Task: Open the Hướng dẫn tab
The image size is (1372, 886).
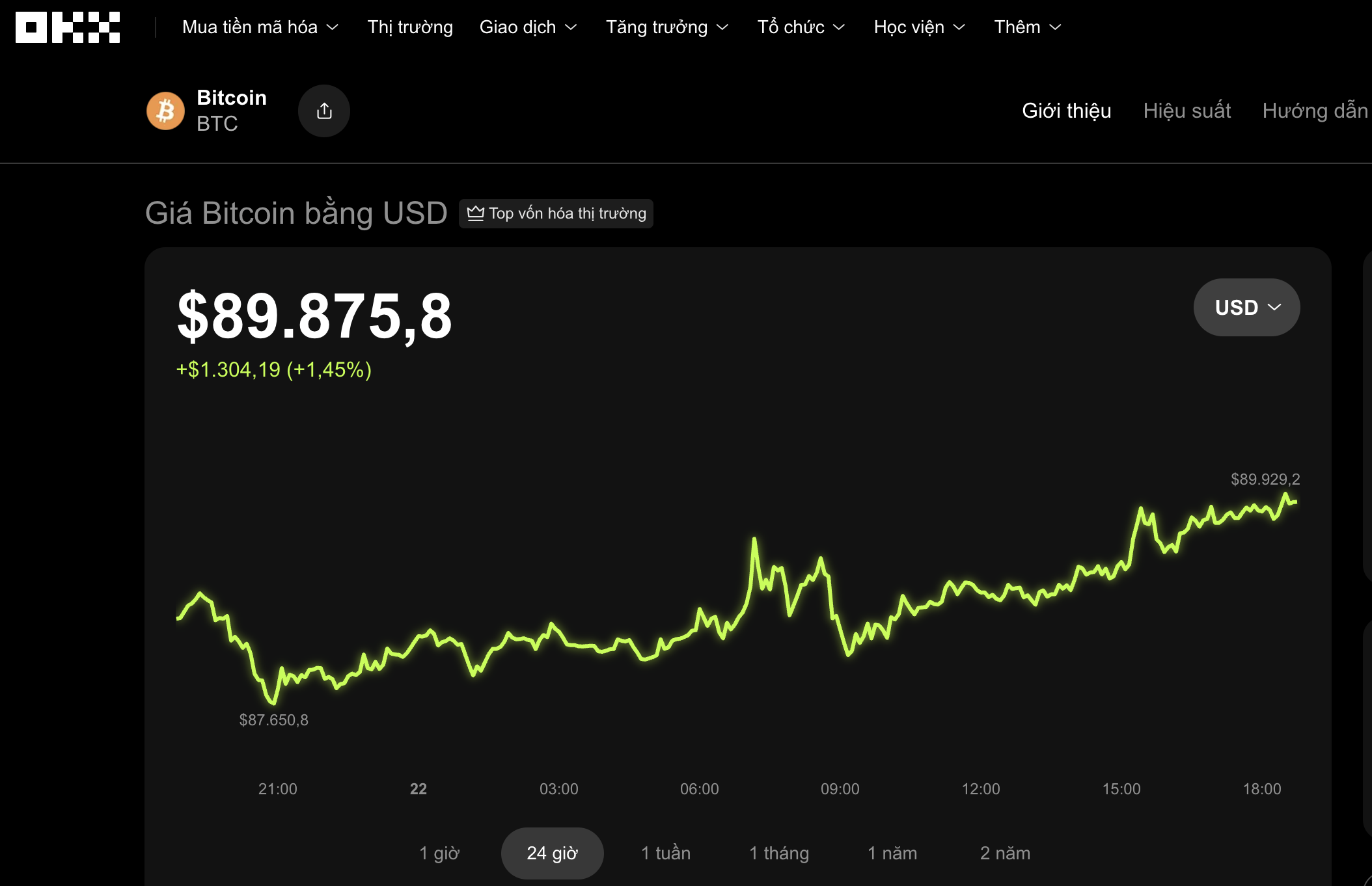Action: (x=1316, y=111)
